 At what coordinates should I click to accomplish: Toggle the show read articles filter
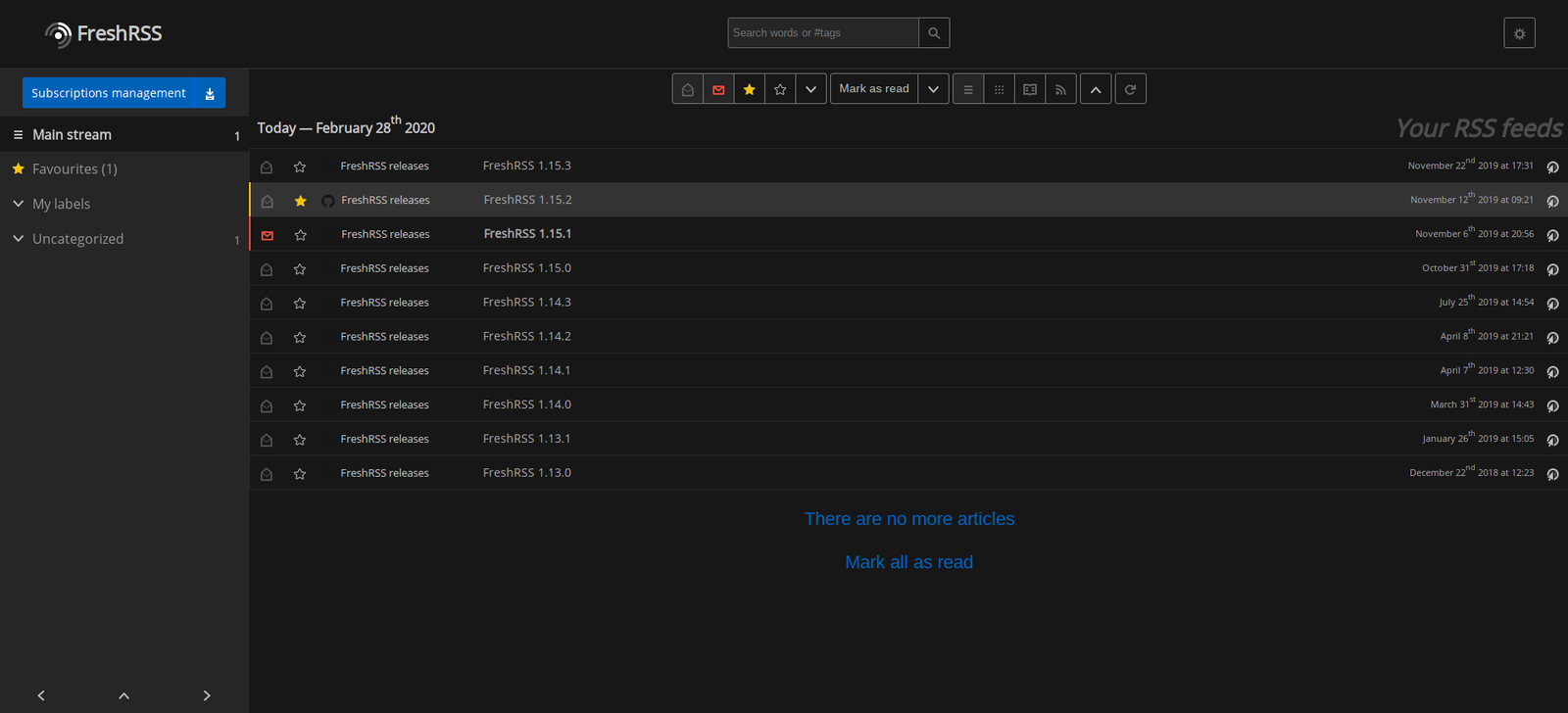point(688,89)
